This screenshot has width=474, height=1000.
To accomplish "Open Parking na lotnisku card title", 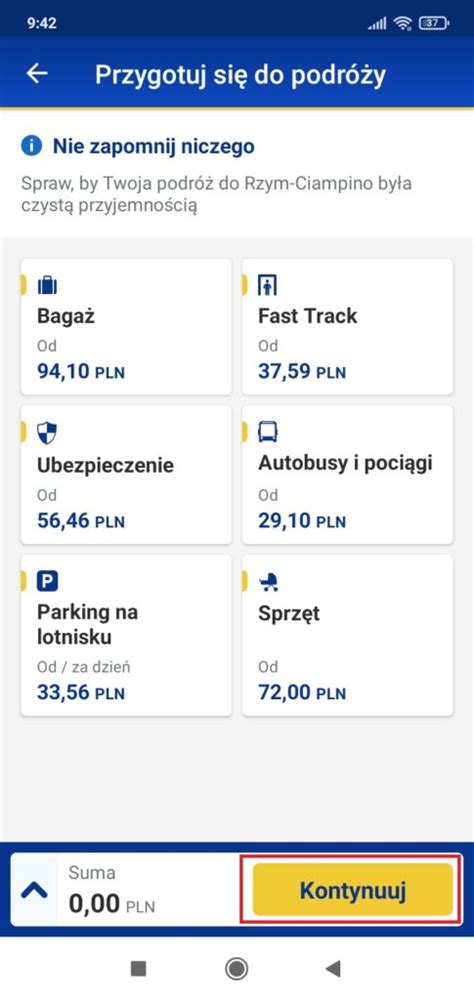I will (x=87, y=624).
